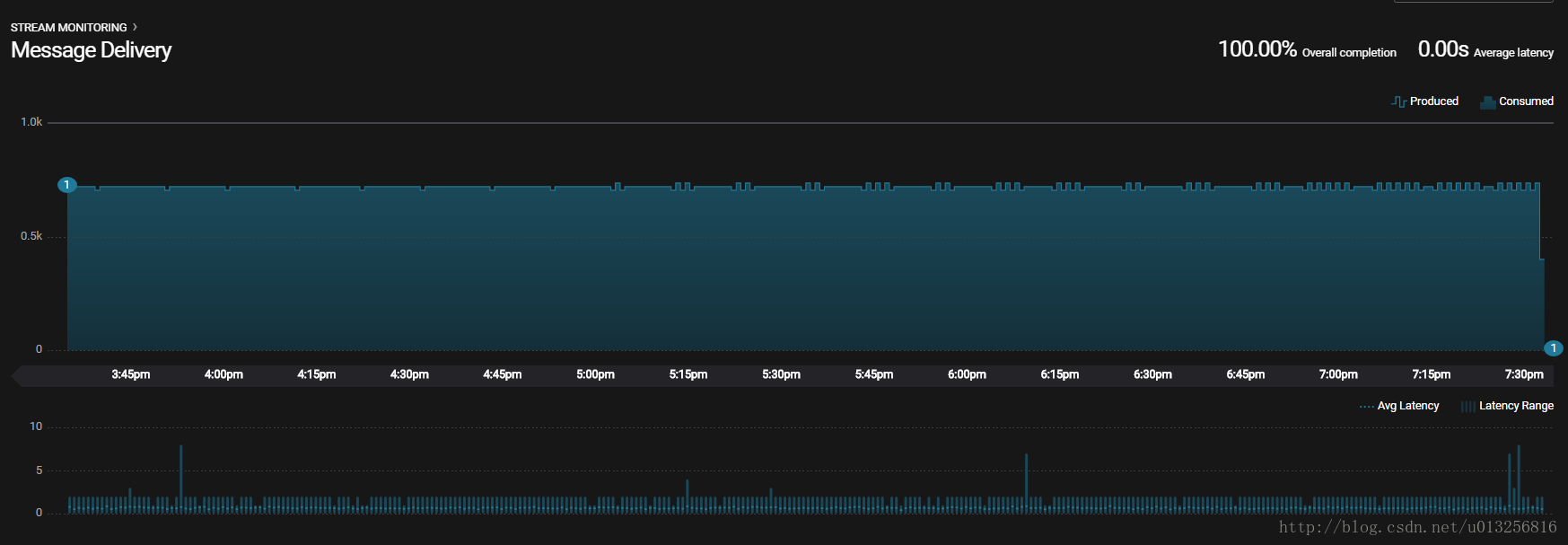Click the Message Delivery heading

point(91,50)
